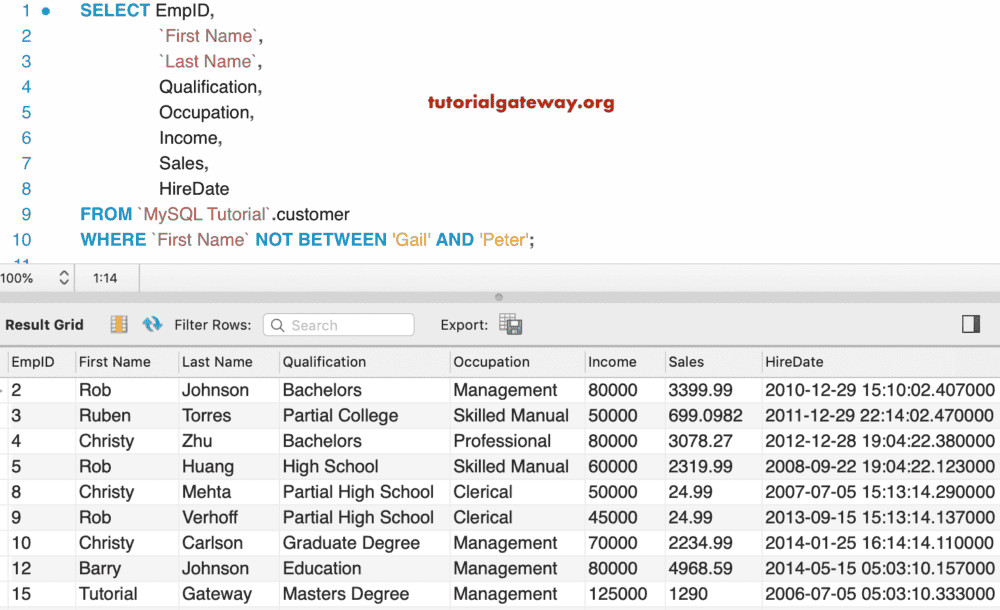The image size is (1000, 610).
Task: Select the cell 'Barry'
Action: click(99, 569)
